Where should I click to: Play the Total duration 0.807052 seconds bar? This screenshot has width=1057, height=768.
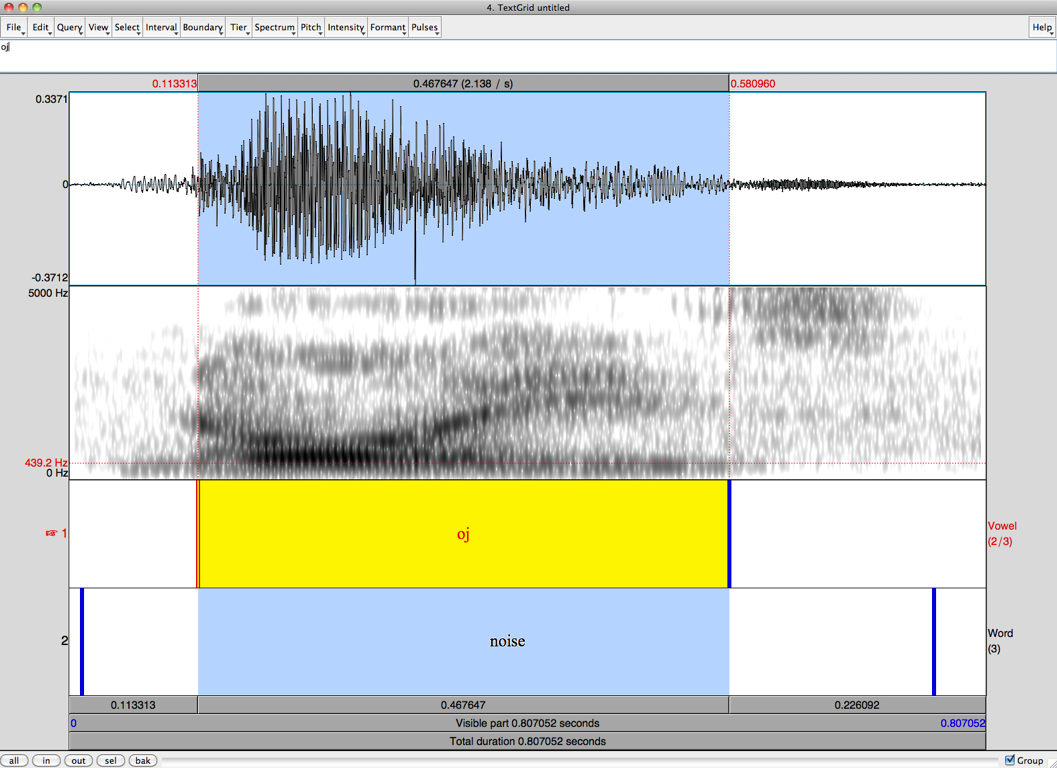[x=527, y=741]
